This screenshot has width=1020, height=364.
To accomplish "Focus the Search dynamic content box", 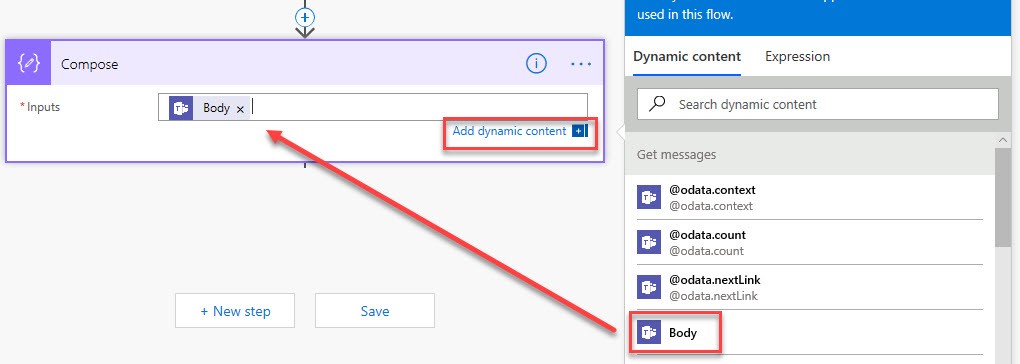I will [818, 104].
